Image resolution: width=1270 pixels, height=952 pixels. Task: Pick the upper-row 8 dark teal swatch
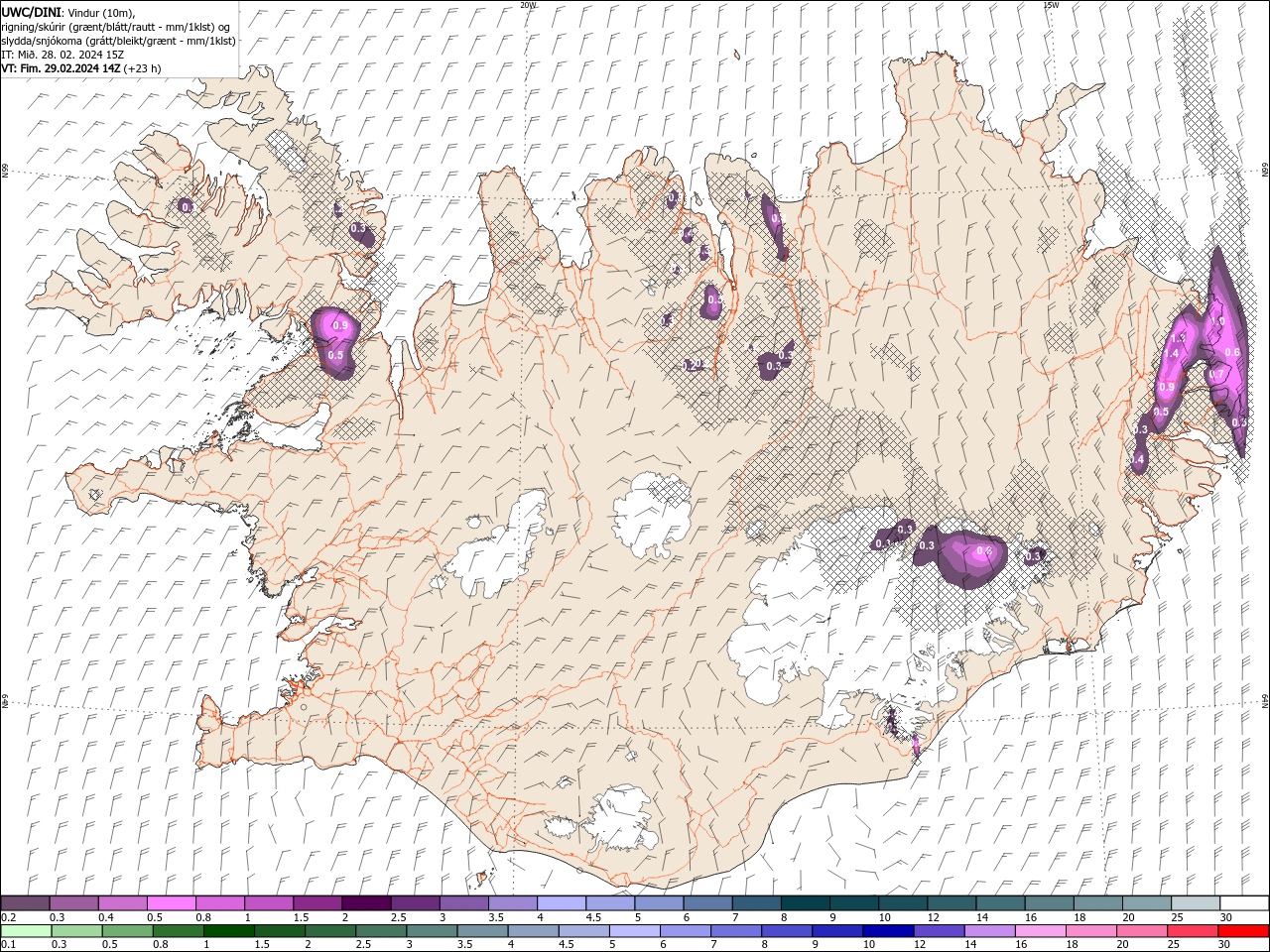(x=806, y=903)
